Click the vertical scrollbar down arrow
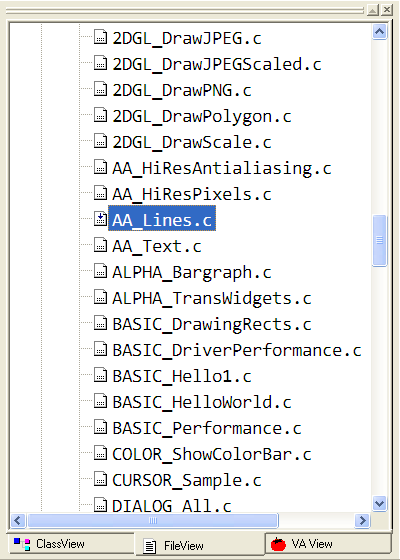Image resolution: width=400 pixels, height=560 pixels. pos(379,504)
